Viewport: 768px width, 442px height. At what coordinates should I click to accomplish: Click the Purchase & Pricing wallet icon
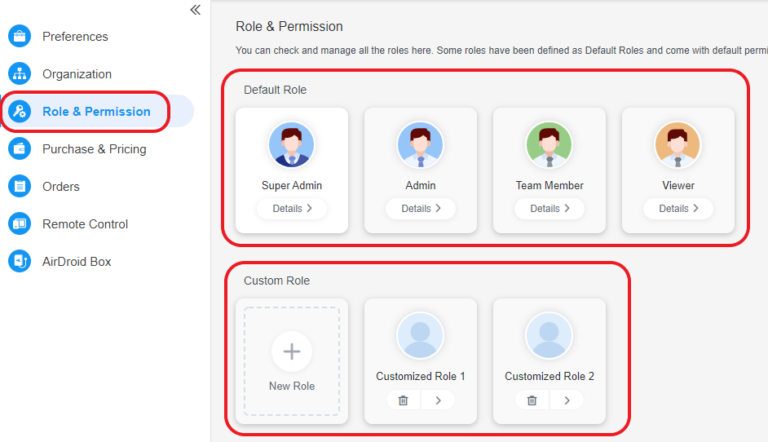coord(20,148)
